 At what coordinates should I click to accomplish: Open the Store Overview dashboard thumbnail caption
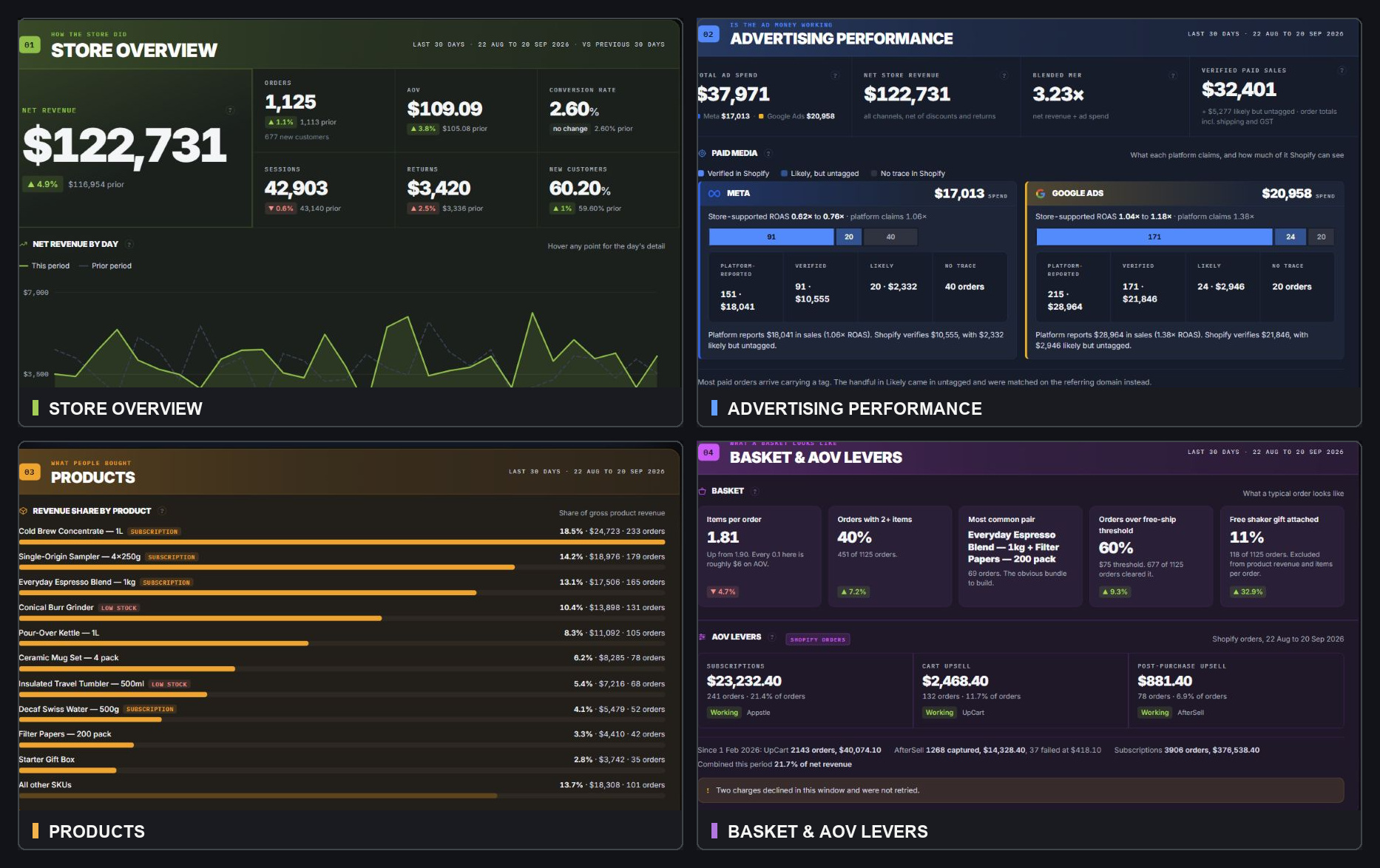pos(125,409)
